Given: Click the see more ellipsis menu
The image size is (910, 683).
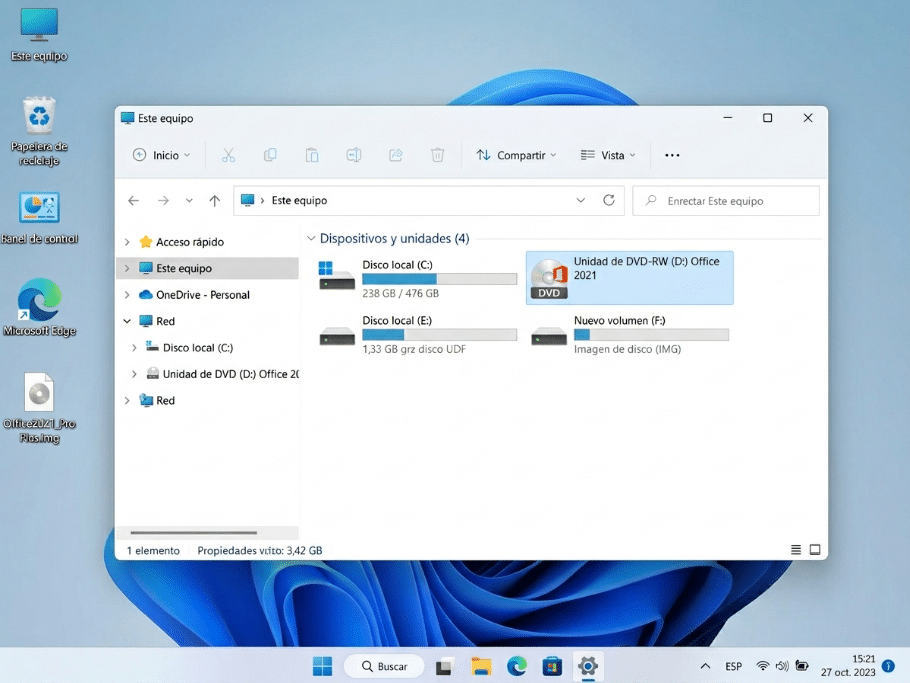Looking at the screenshot, I should [672, 155].
